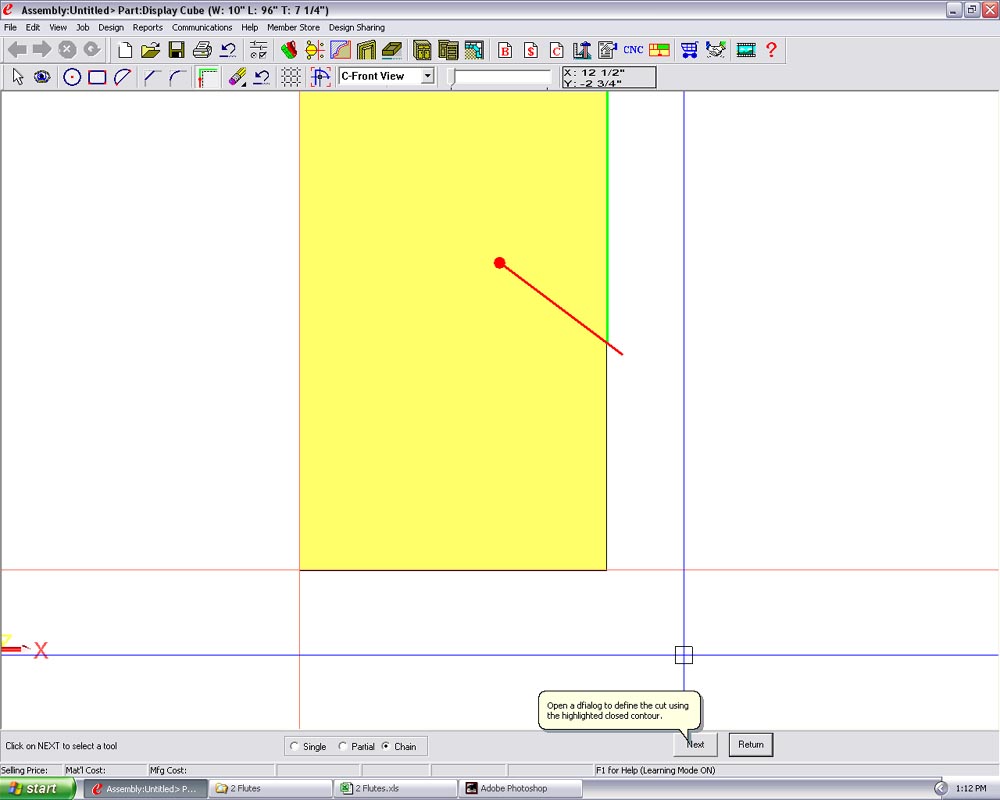Select the rectangle drawing tool
Image resolution: width=1000 pixels, height=800 pixels.
(97, 77)
